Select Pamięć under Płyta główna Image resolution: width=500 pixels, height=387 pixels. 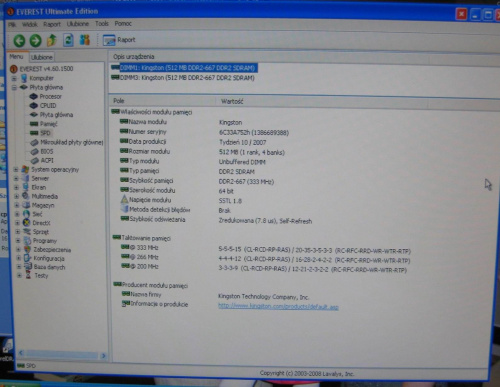[x=49, y=124]
